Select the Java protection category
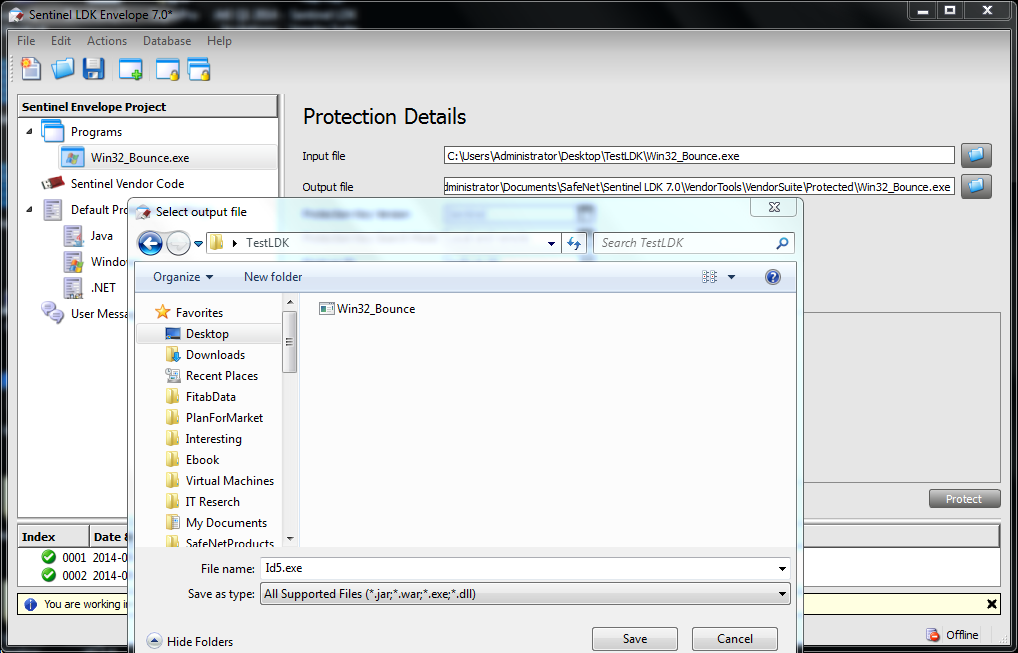 point(100,235)
